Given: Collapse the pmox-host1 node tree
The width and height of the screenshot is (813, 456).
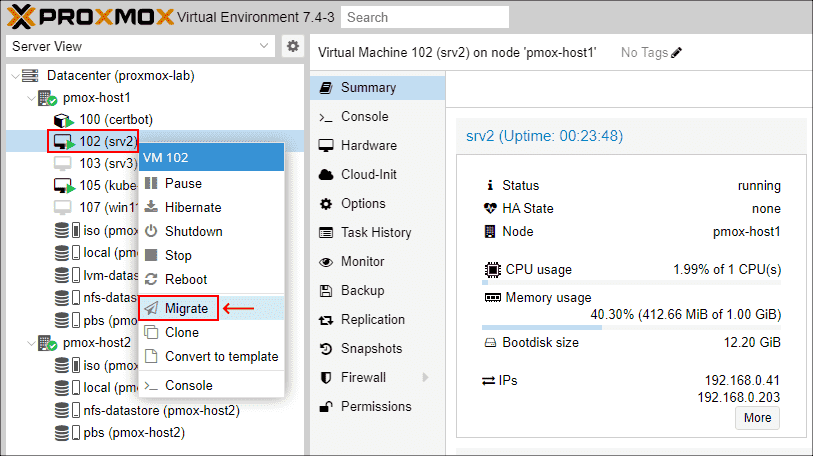Looking at the screenshot, I should click(x=29, y=99).
